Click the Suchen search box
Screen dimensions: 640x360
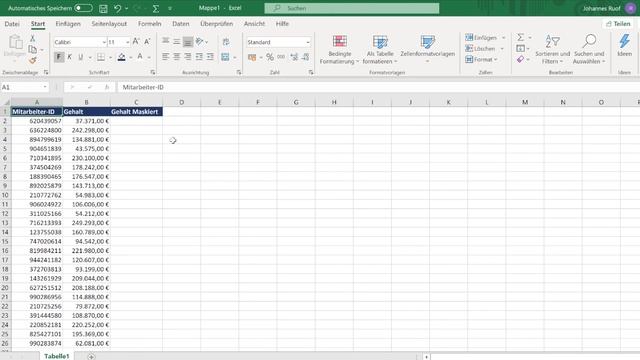pyautogui.click(x=352, y=8)
